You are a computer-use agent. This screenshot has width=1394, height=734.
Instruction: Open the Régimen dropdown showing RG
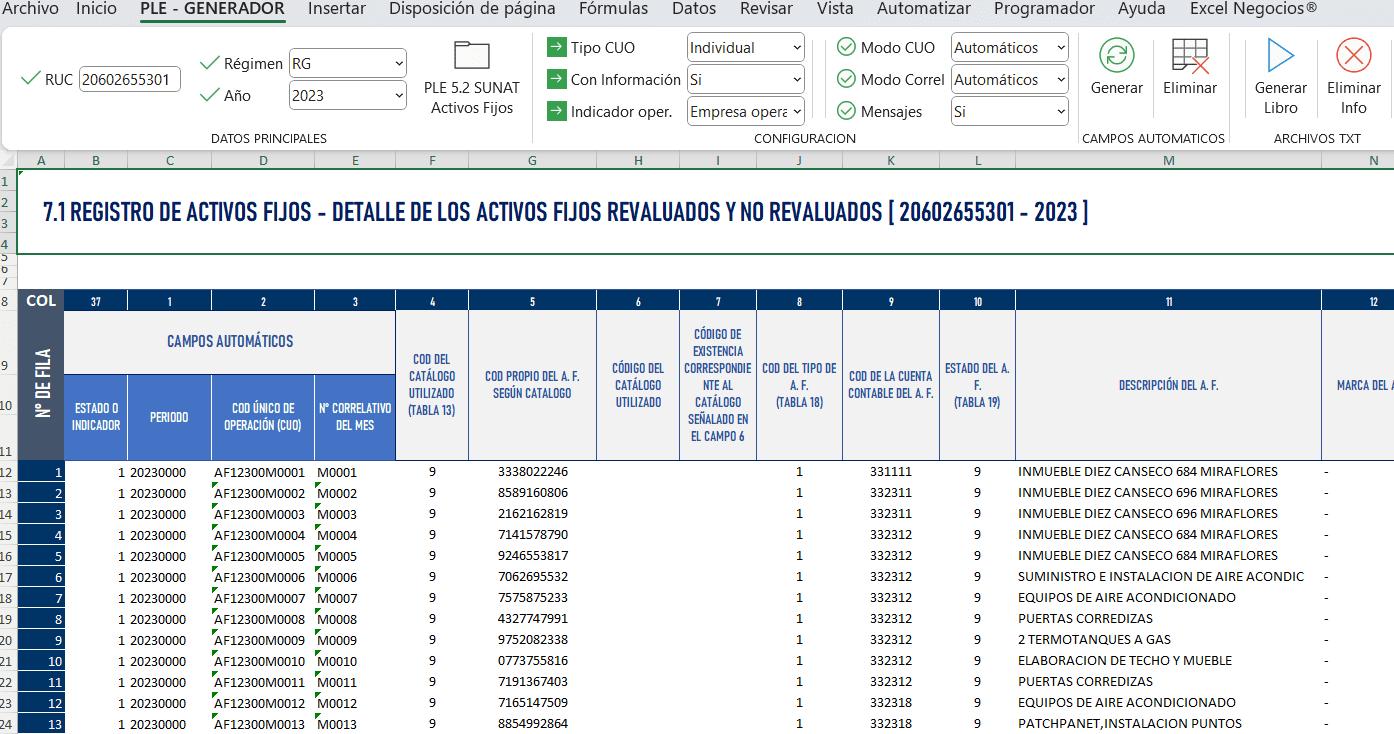coord(347,64)
